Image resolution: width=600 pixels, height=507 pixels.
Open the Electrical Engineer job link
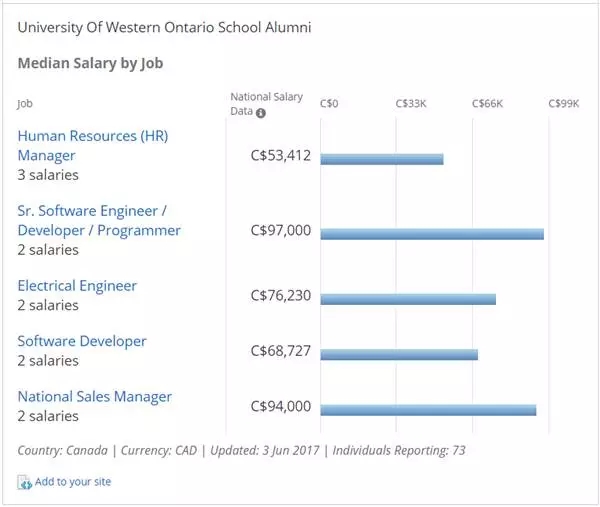coord(77,286)
